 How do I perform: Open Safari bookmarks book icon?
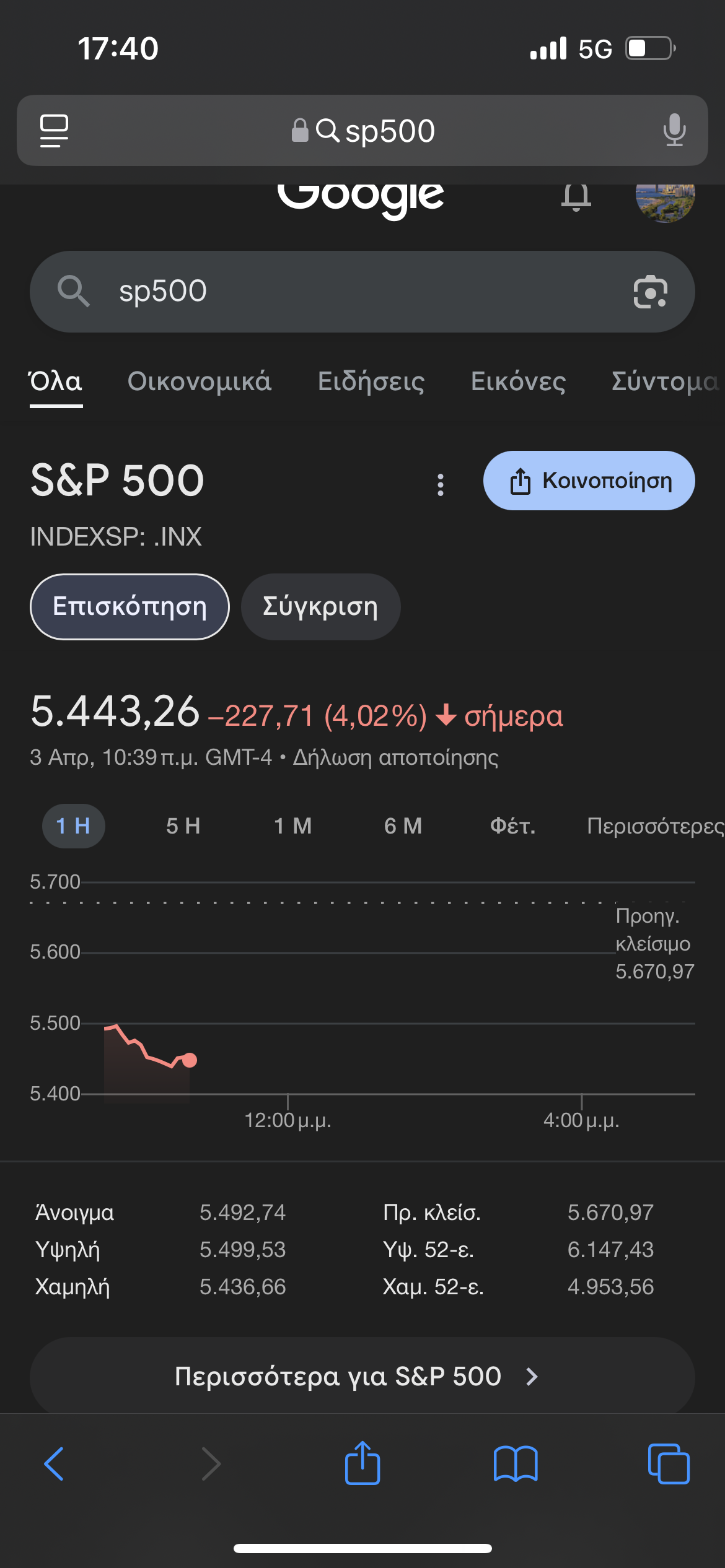pos(516,1464)
